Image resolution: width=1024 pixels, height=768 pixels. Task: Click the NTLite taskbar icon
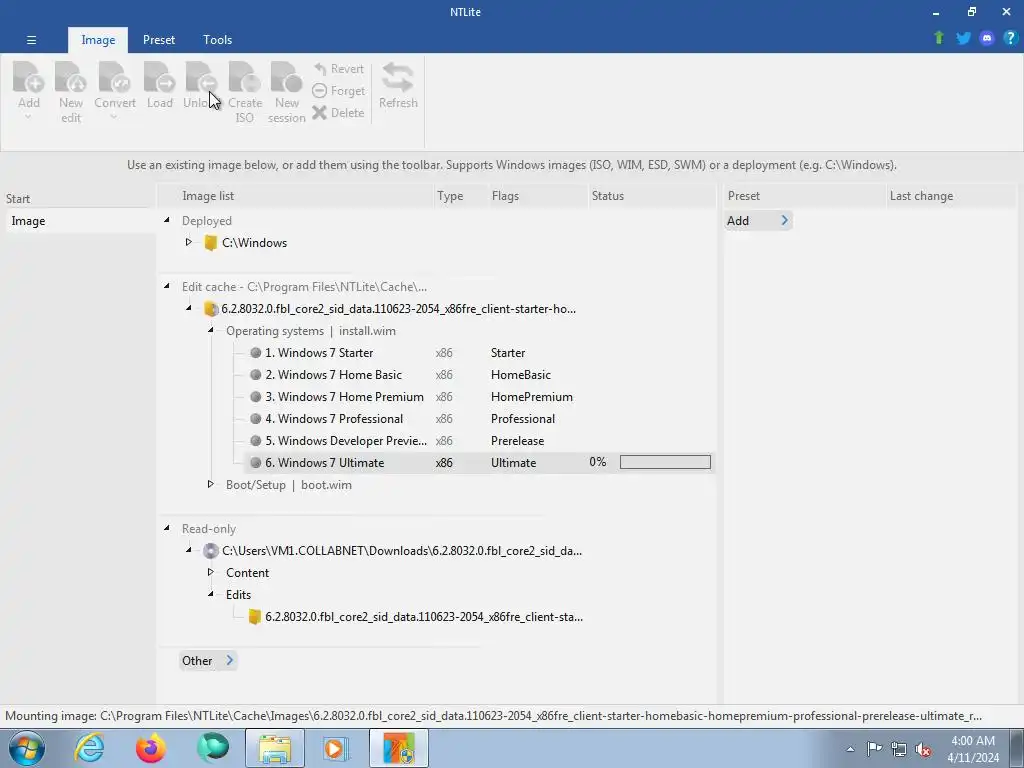399,748
